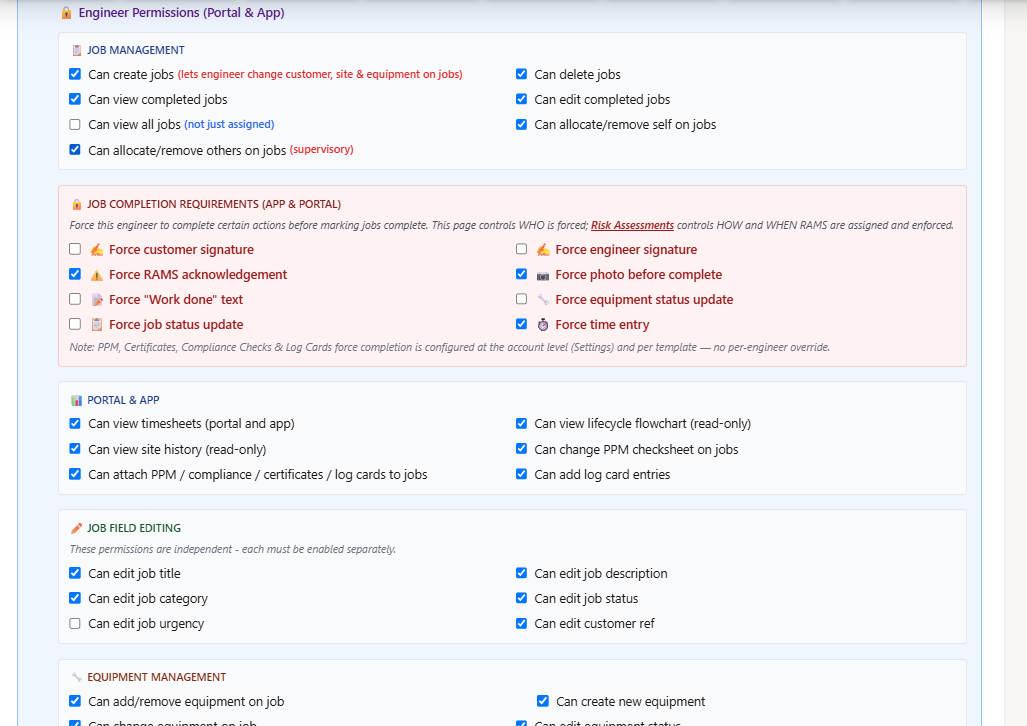Image resolution: width=1027 pixels, height=726 pixels.
Task: Click the warning triangle icon for RAMS acknowledgement
Action: click(97, 275)
